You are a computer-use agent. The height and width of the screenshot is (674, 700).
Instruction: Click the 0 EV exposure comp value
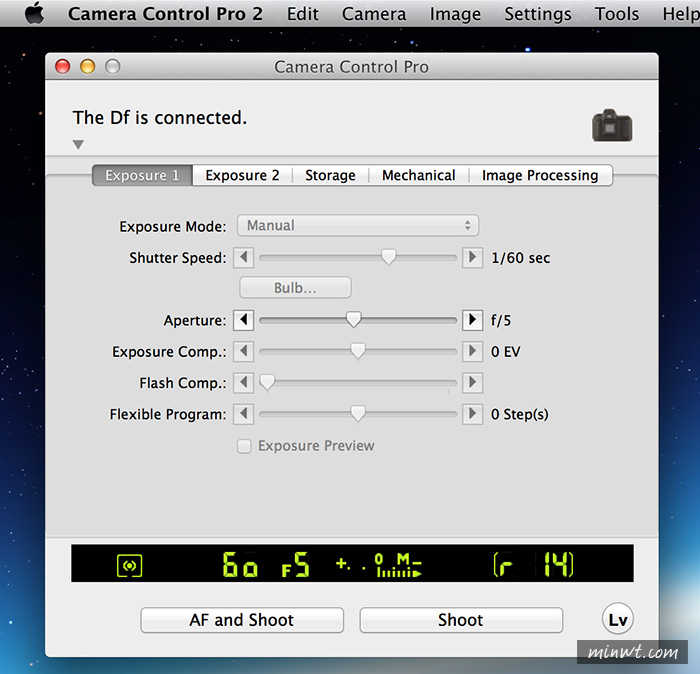click(506, 352)
